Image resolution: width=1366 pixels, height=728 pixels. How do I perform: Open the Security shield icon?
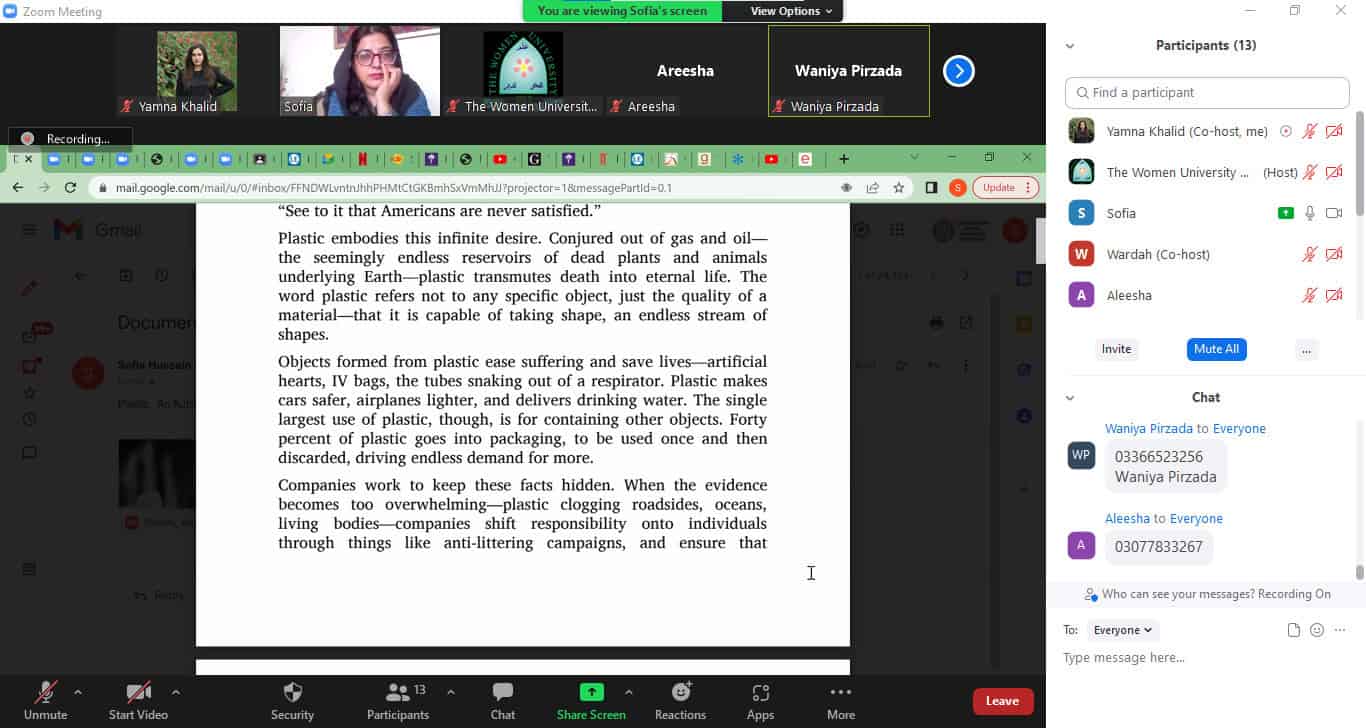(x=292, y=693)
